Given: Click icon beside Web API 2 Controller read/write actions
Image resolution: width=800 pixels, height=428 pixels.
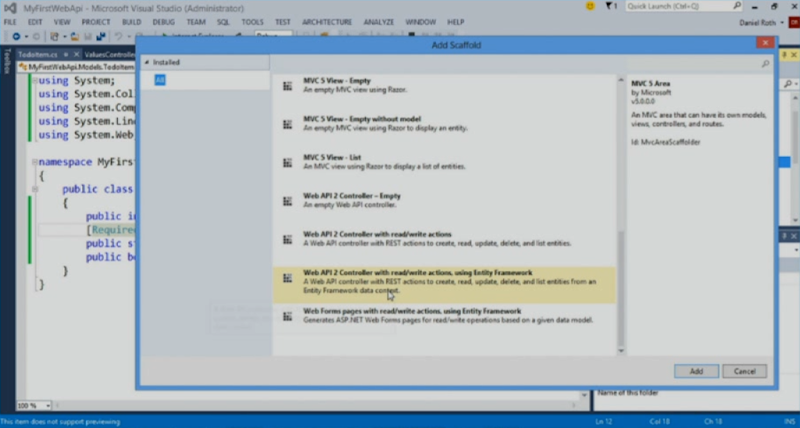Looking at the screenshot, I should pyautogui.click(x=288, y=239).
